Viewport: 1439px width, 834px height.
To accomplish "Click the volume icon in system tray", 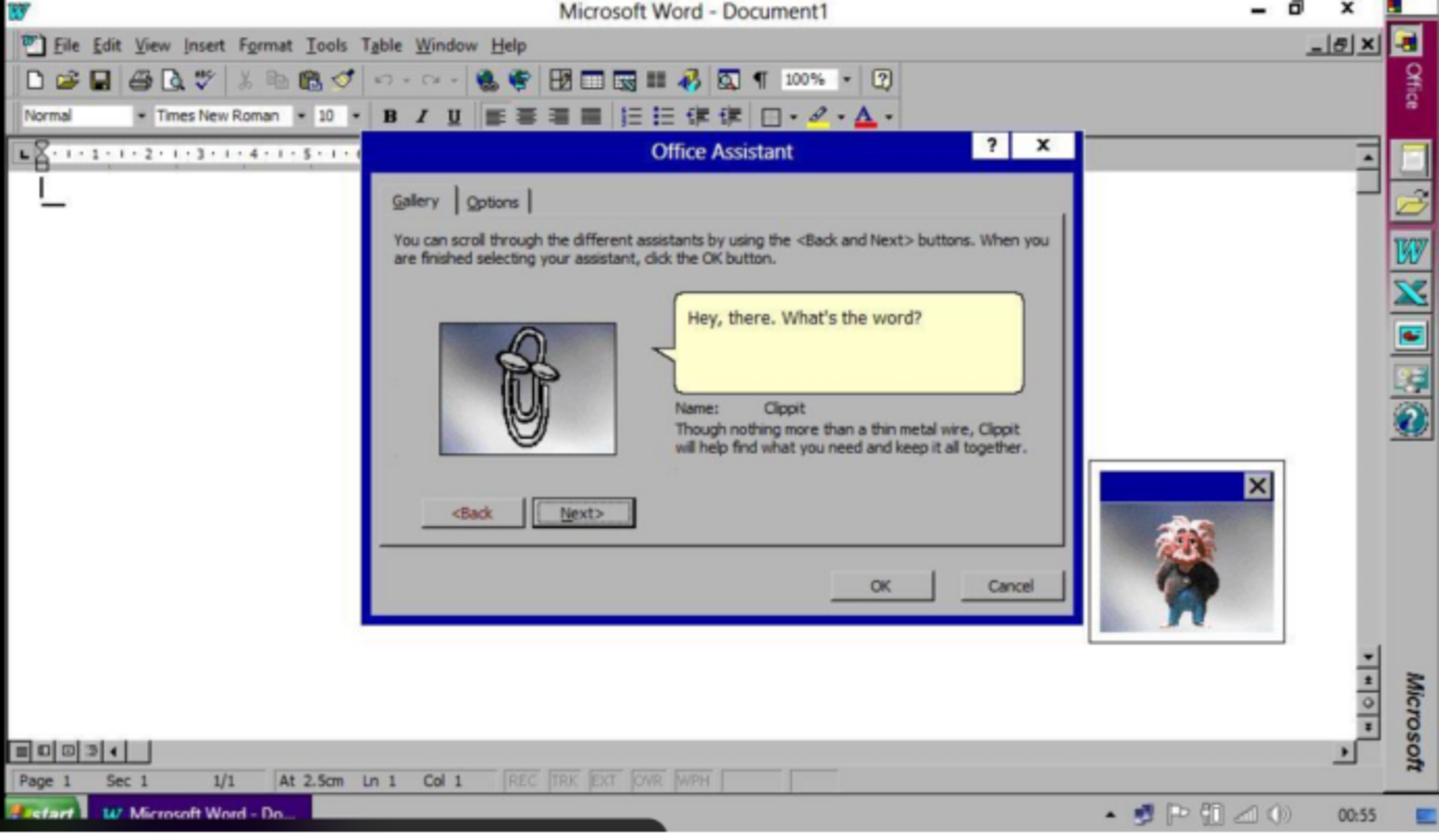I will coord(1278,815).
